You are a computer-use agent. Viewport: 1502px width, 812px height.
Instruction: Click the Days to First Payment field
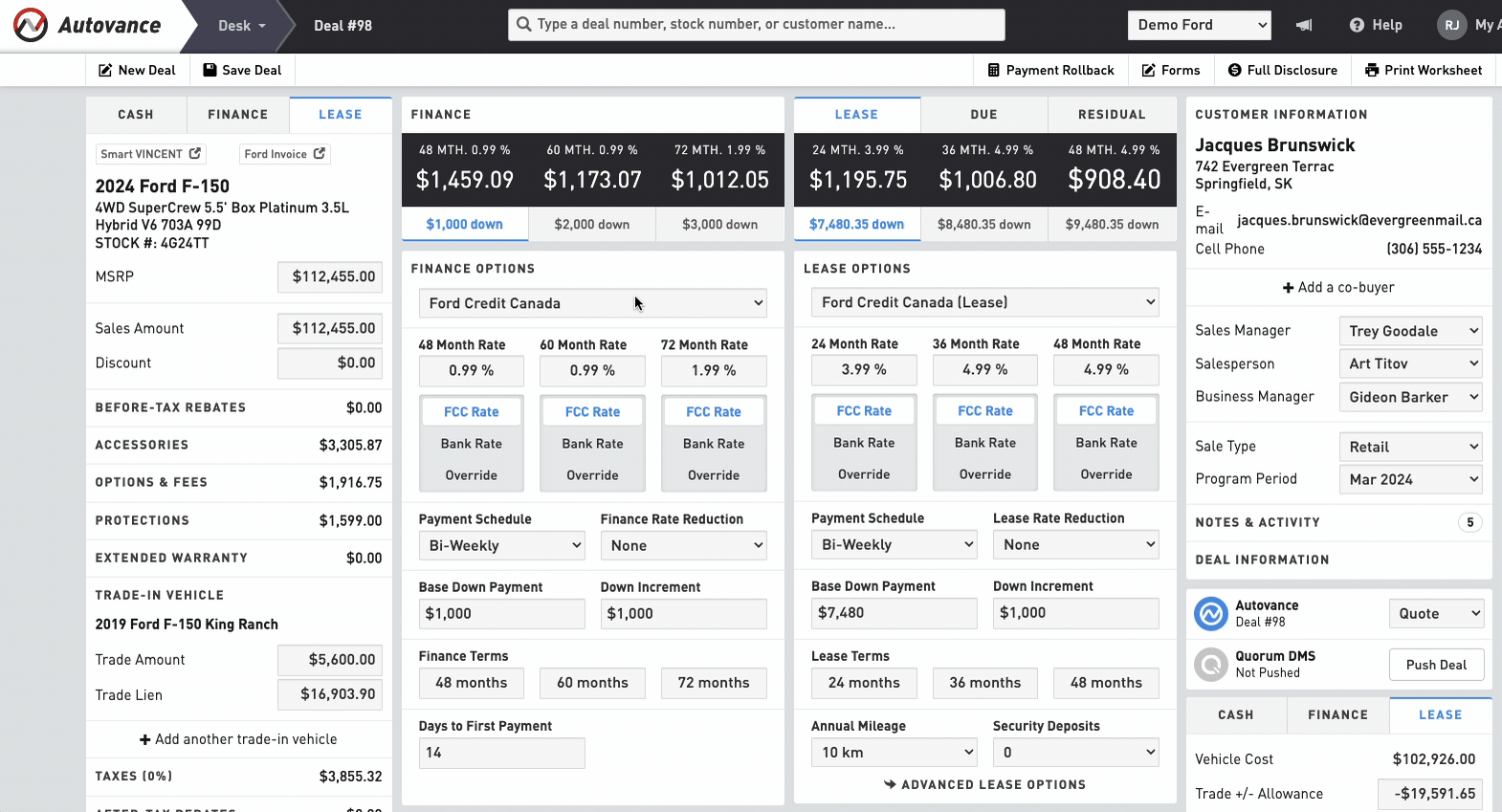pyautogui.click(x=501, y=753)
